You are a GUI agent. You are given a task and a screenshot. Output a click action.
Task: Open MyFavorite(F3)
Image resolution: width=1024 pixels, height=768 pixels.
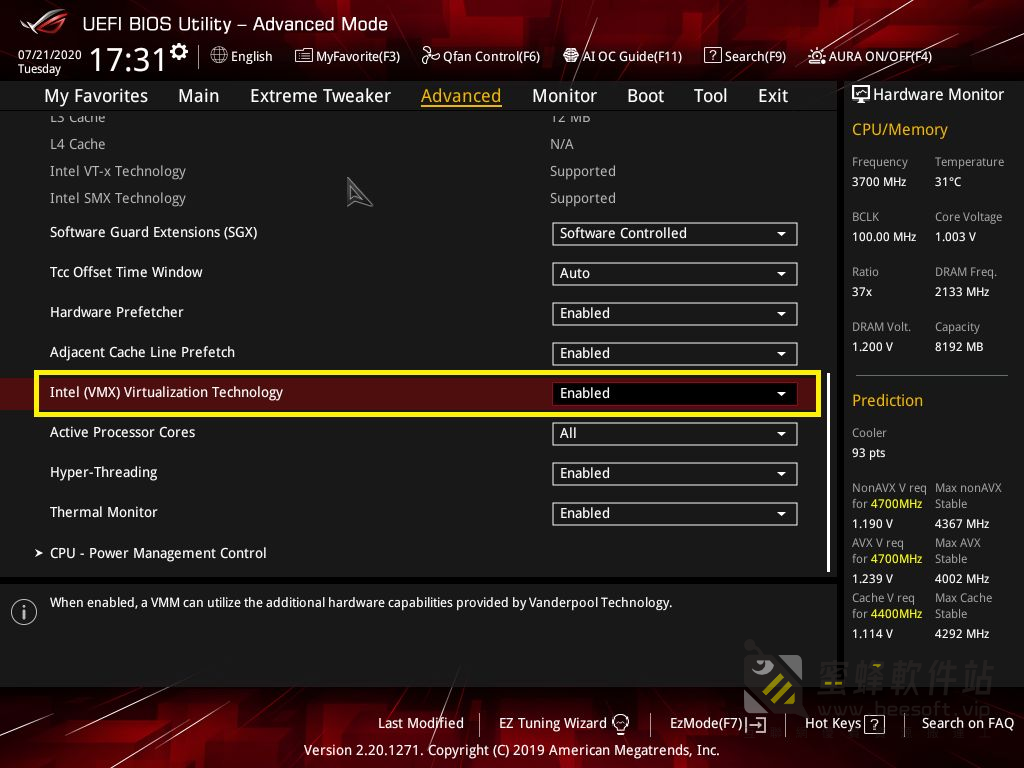[x=347, y=56]
